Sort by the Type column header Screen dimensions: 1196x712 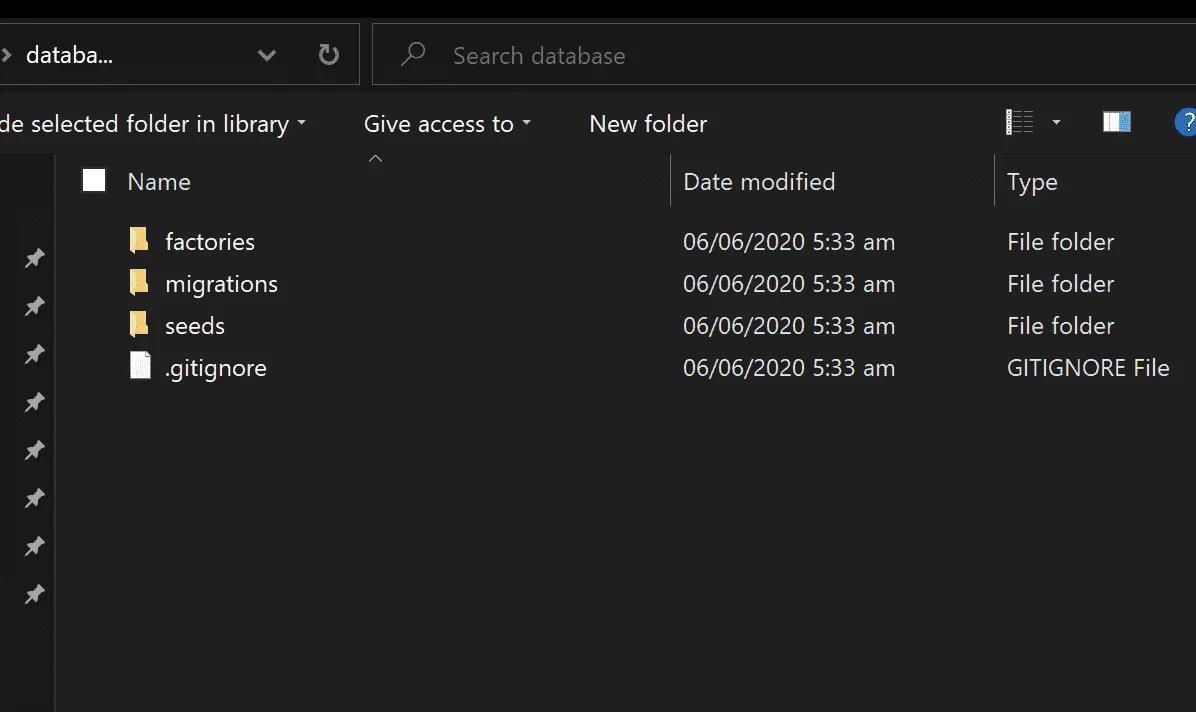[1032, 182]
